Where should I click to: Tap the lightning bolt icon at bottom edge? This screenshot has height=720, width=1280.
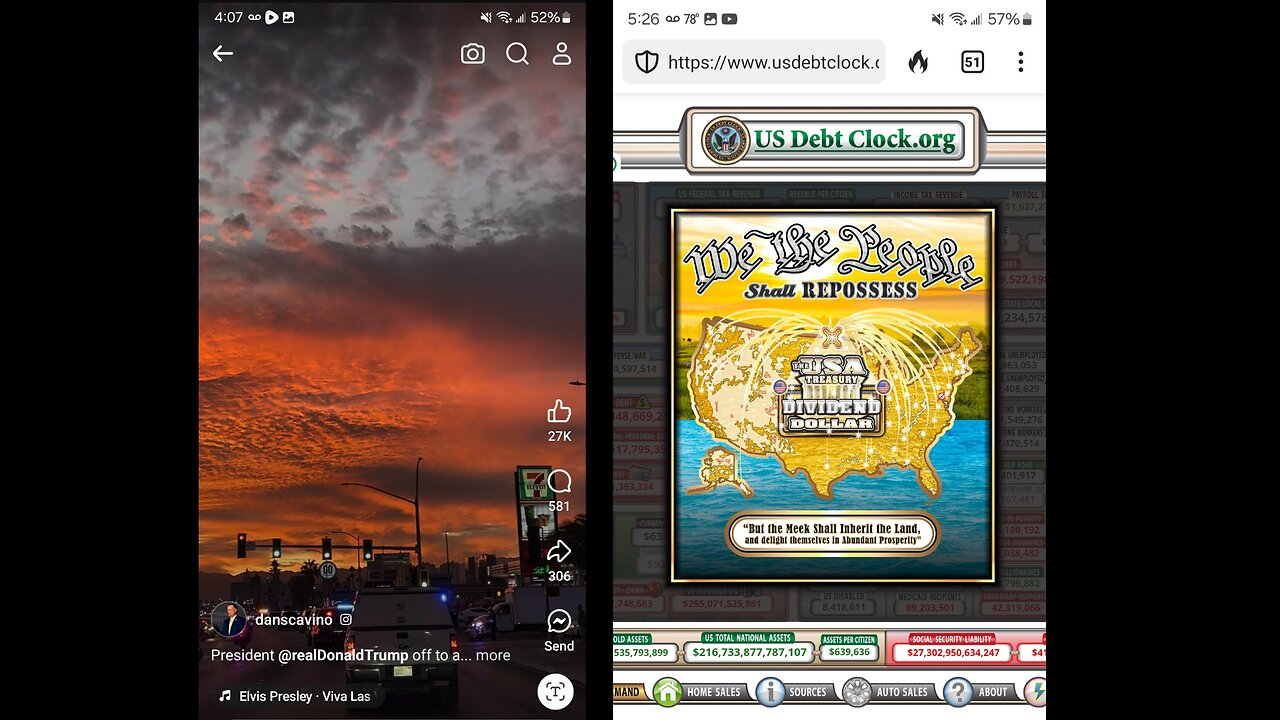(x=1036, y=692)
